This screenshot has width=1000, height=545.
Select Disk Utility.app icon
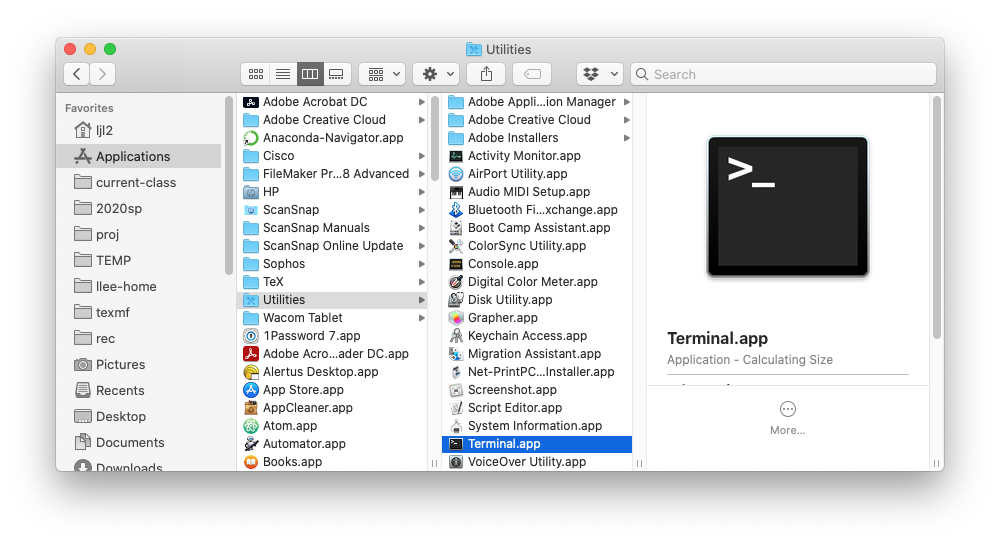point(456,300)
